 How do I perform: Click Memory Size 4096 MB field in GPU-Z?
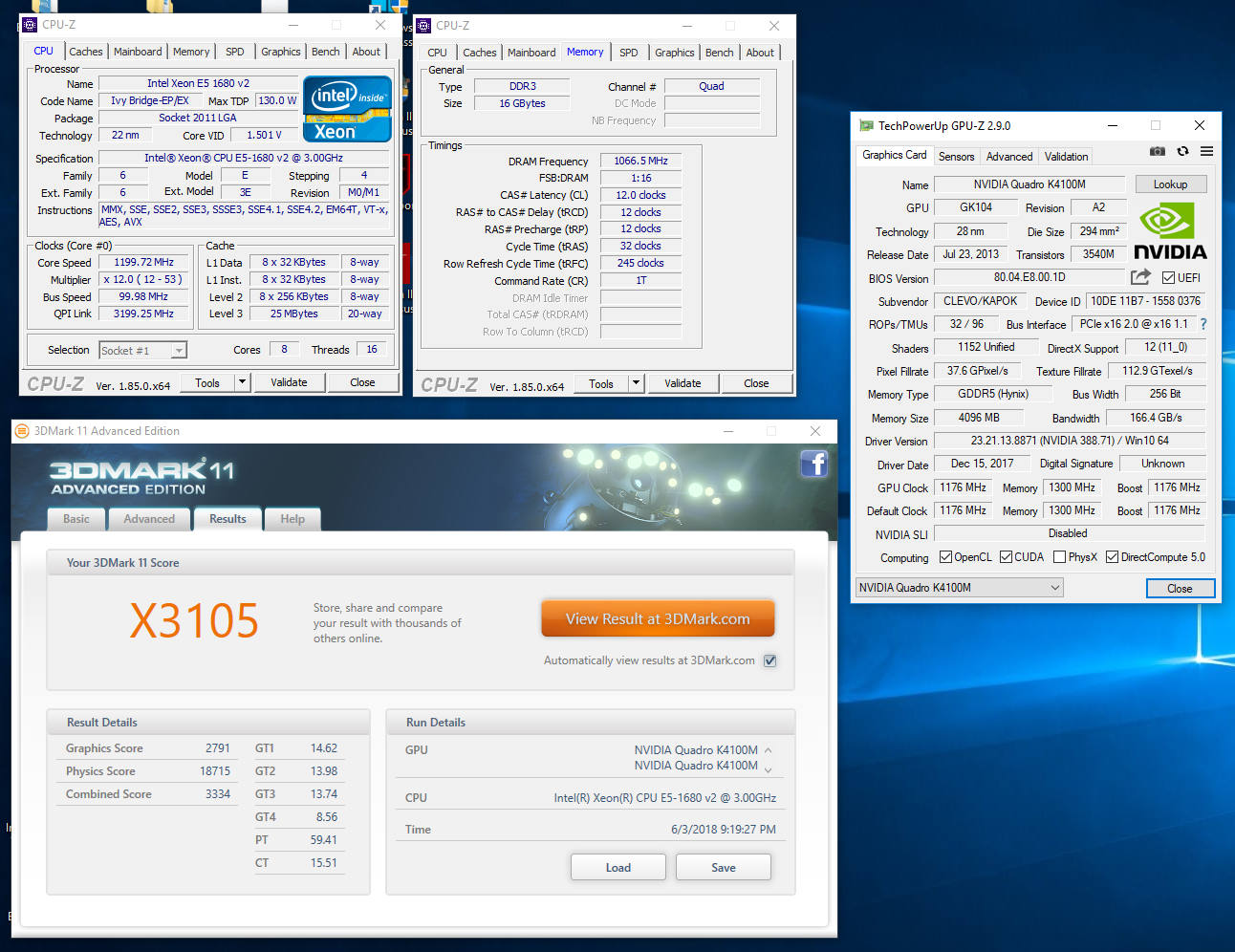coord(979,418)
